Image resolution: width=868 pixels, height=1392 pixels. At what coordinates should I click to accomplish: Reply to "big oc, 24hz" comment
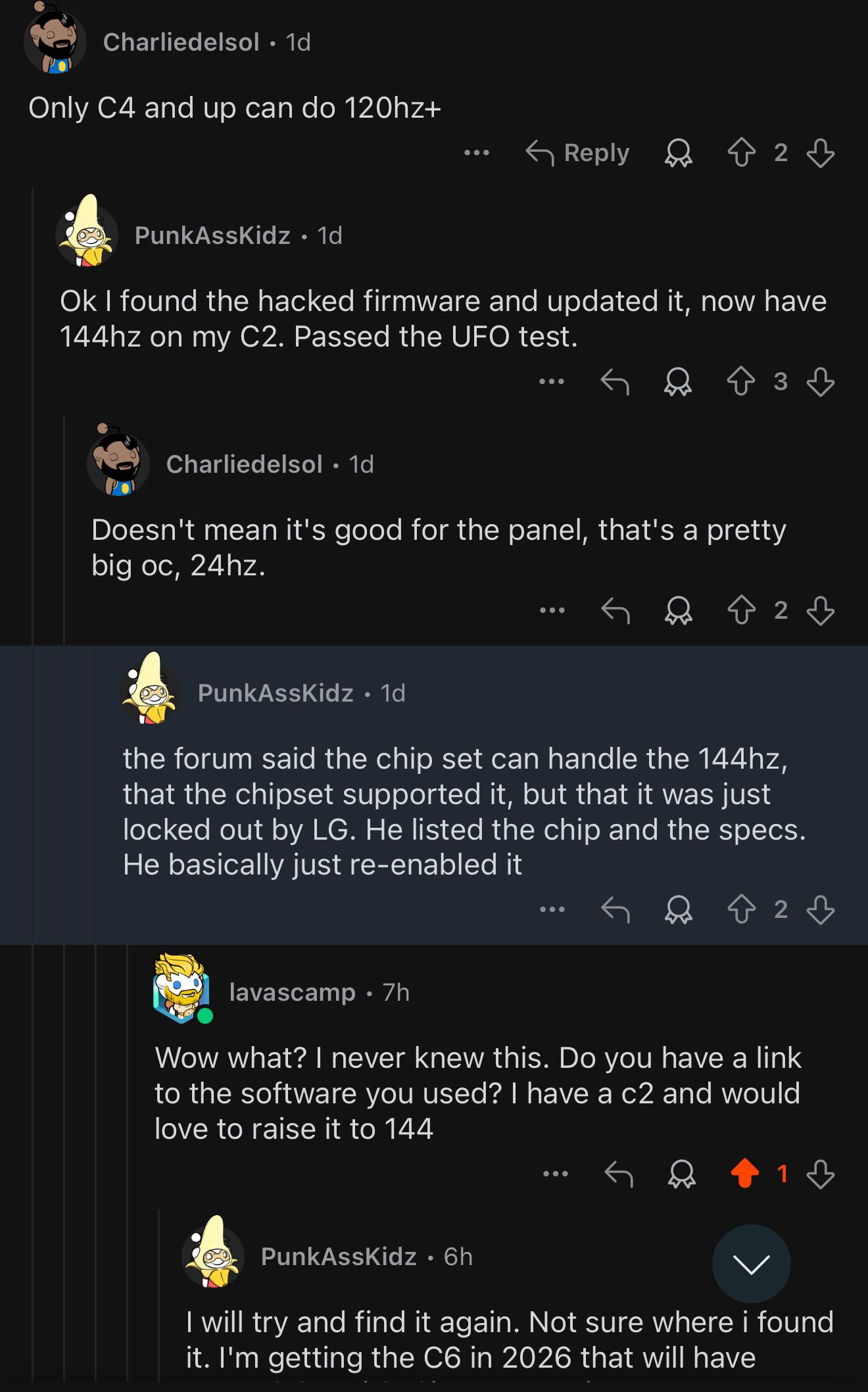coord(615,611)
